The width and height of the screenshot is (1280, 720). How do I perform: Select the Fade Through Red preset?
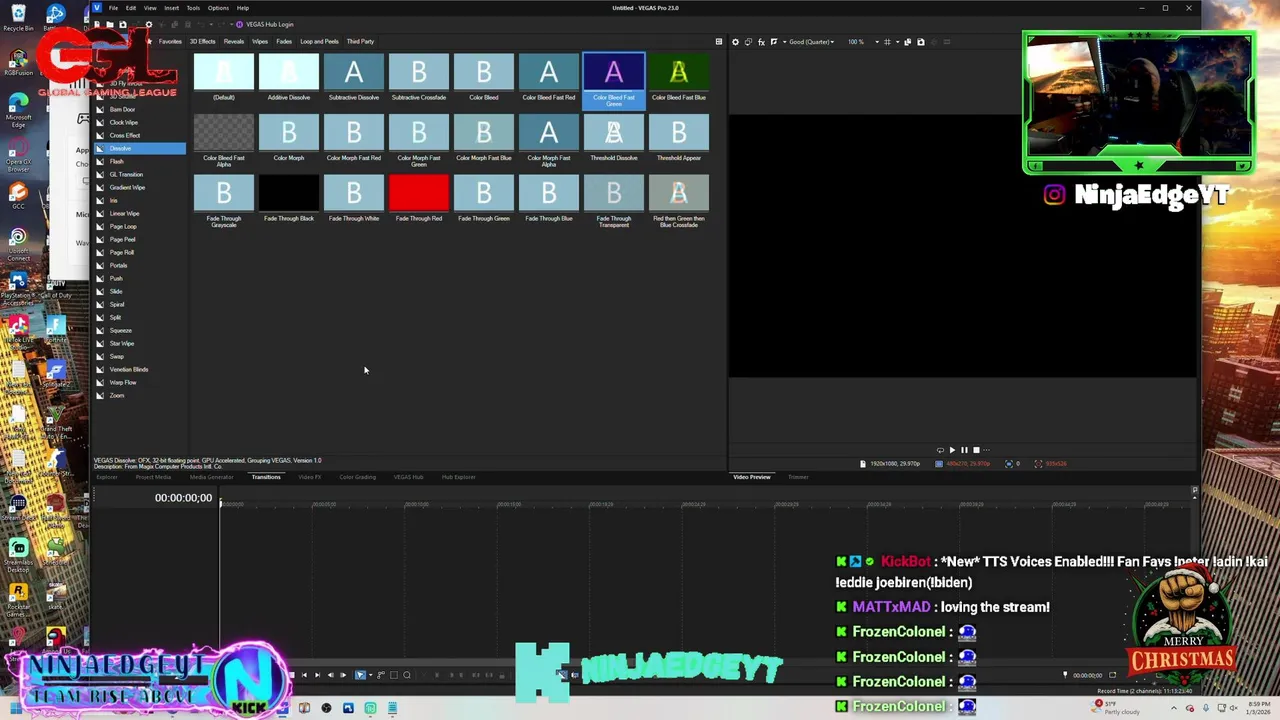[x=419, y=193]
